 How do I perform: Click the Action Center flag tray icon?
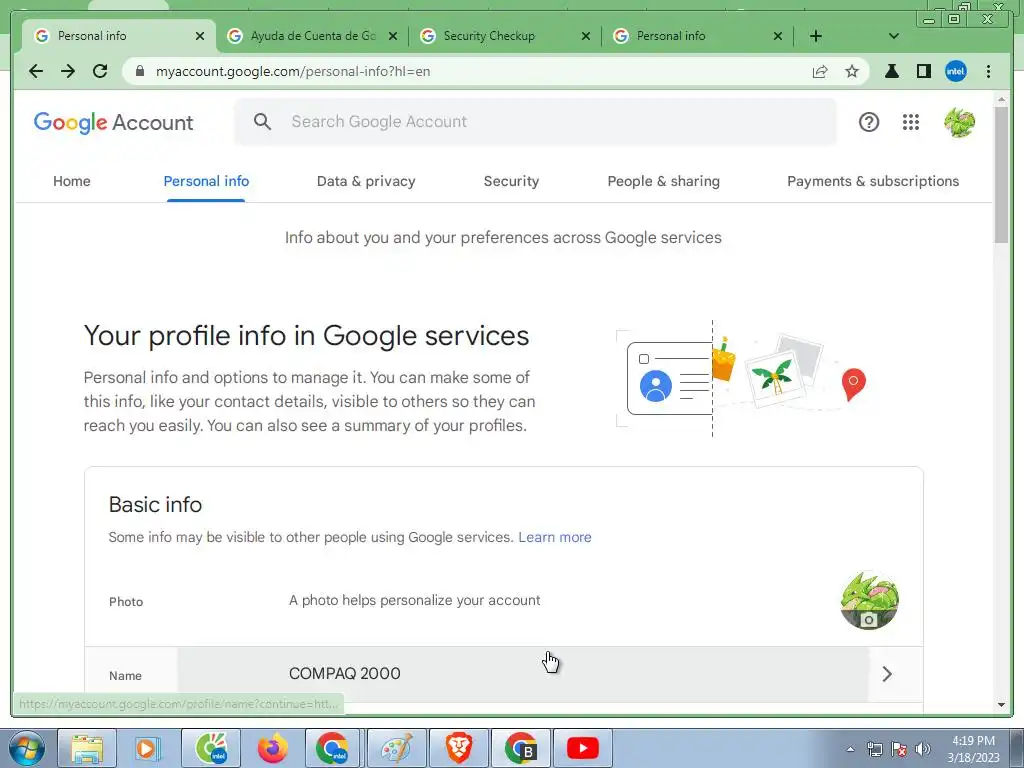point(899,749)
